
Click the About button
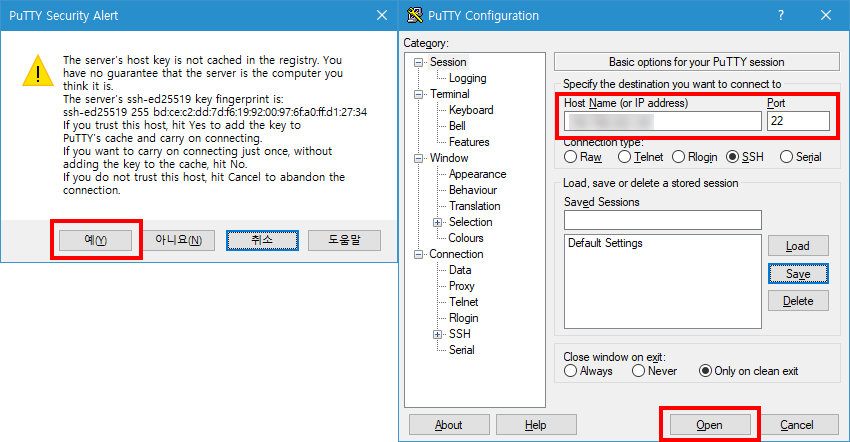449,425
